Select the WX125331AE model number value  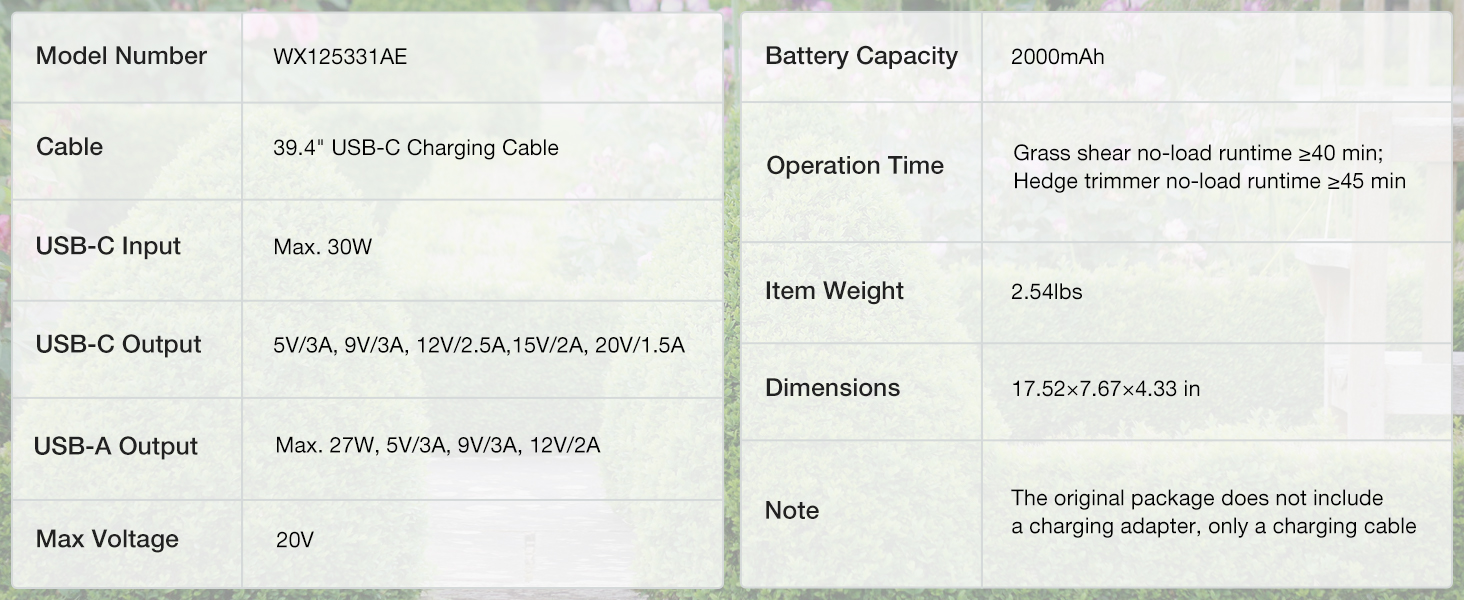coord(340,57)
